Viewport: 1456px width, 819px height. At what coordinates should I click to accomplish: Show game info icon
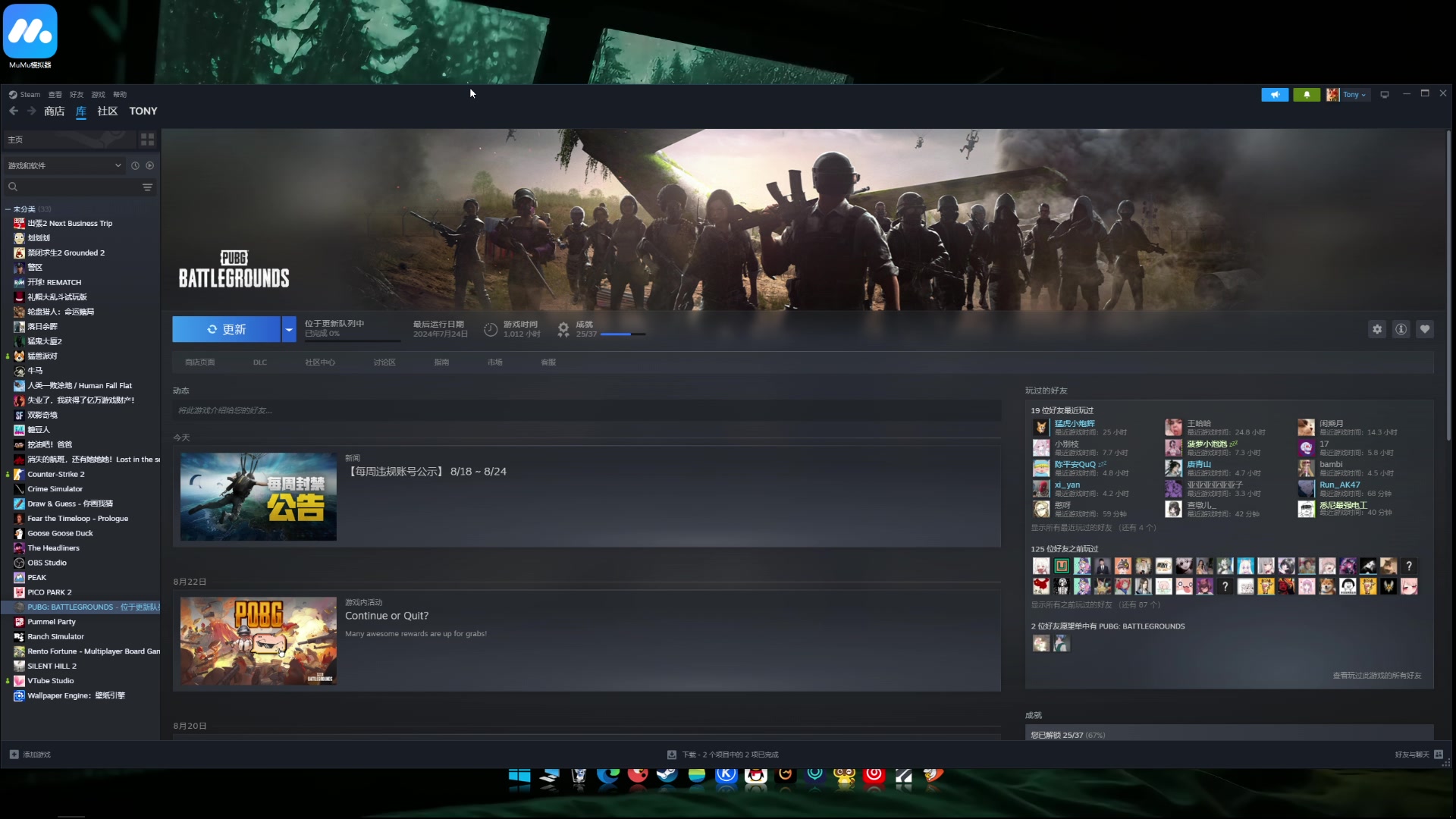coord(1401,329)
